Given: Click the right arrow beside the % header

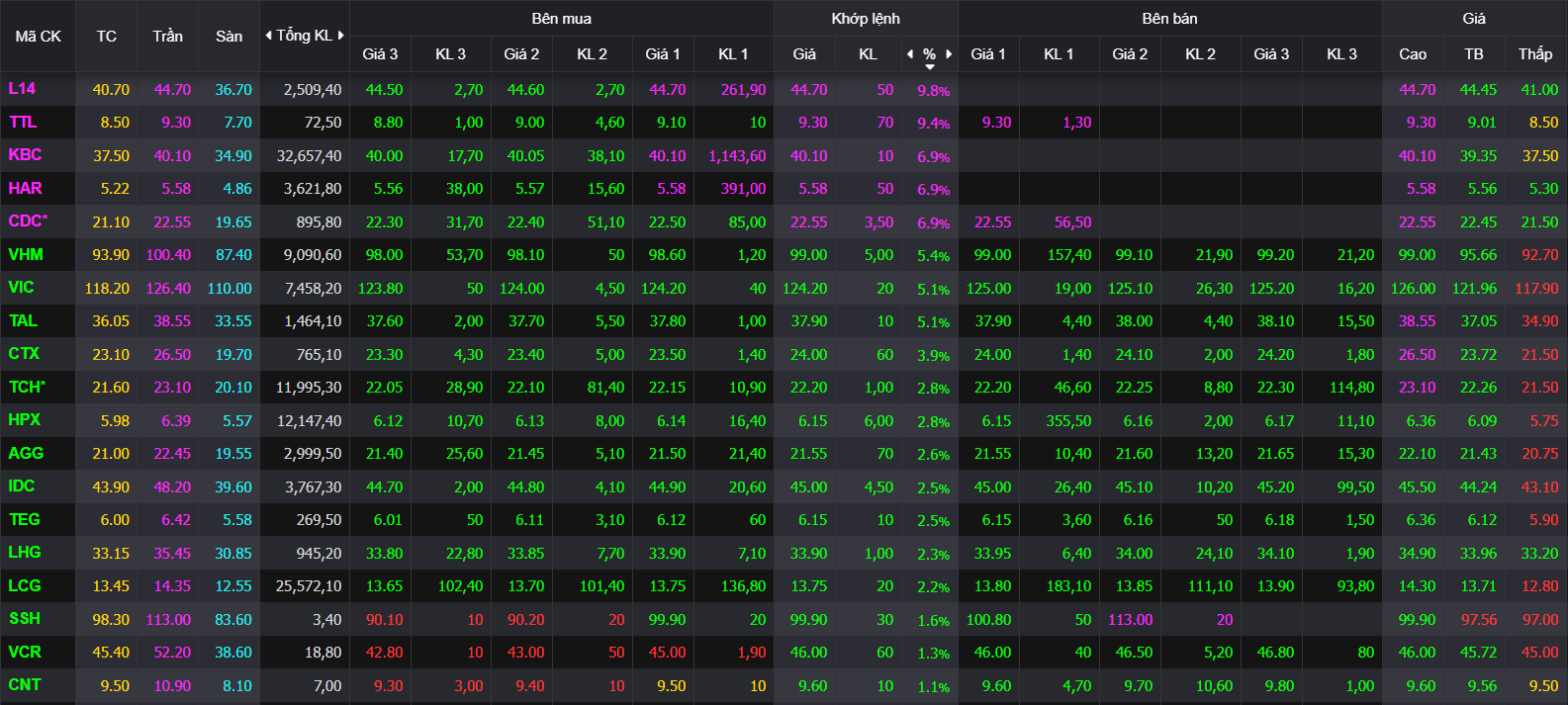Looking at the screenshot, I should (949, 54).
